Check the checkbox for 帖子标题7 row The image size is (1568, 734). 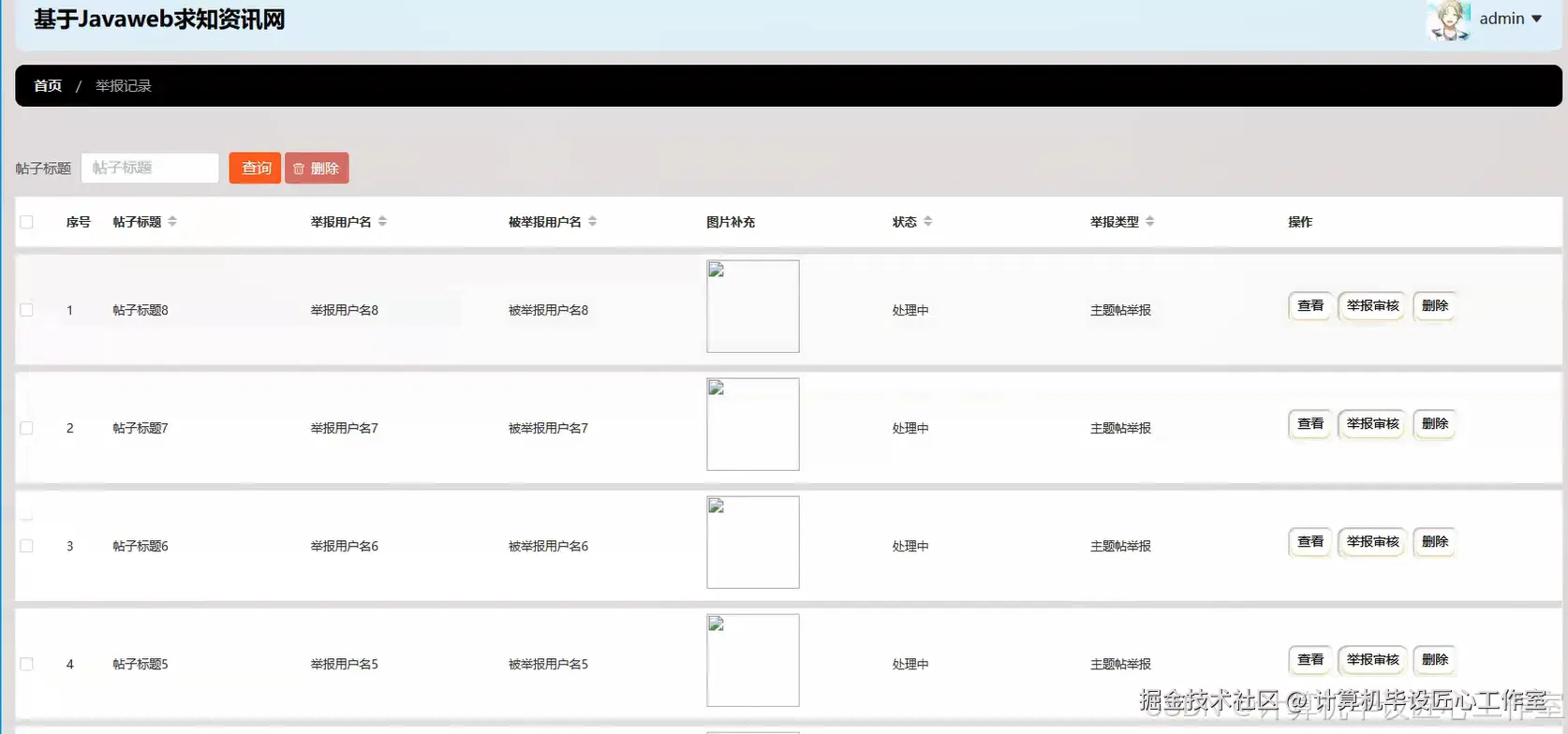point(26,428)
